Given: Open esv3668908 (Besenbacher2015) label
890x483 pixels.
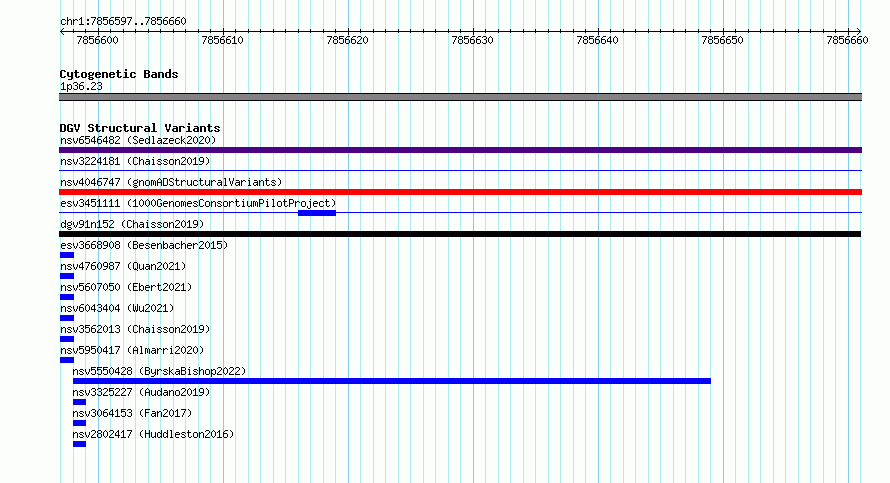Looking at the screenshot, I should [144, 245].
